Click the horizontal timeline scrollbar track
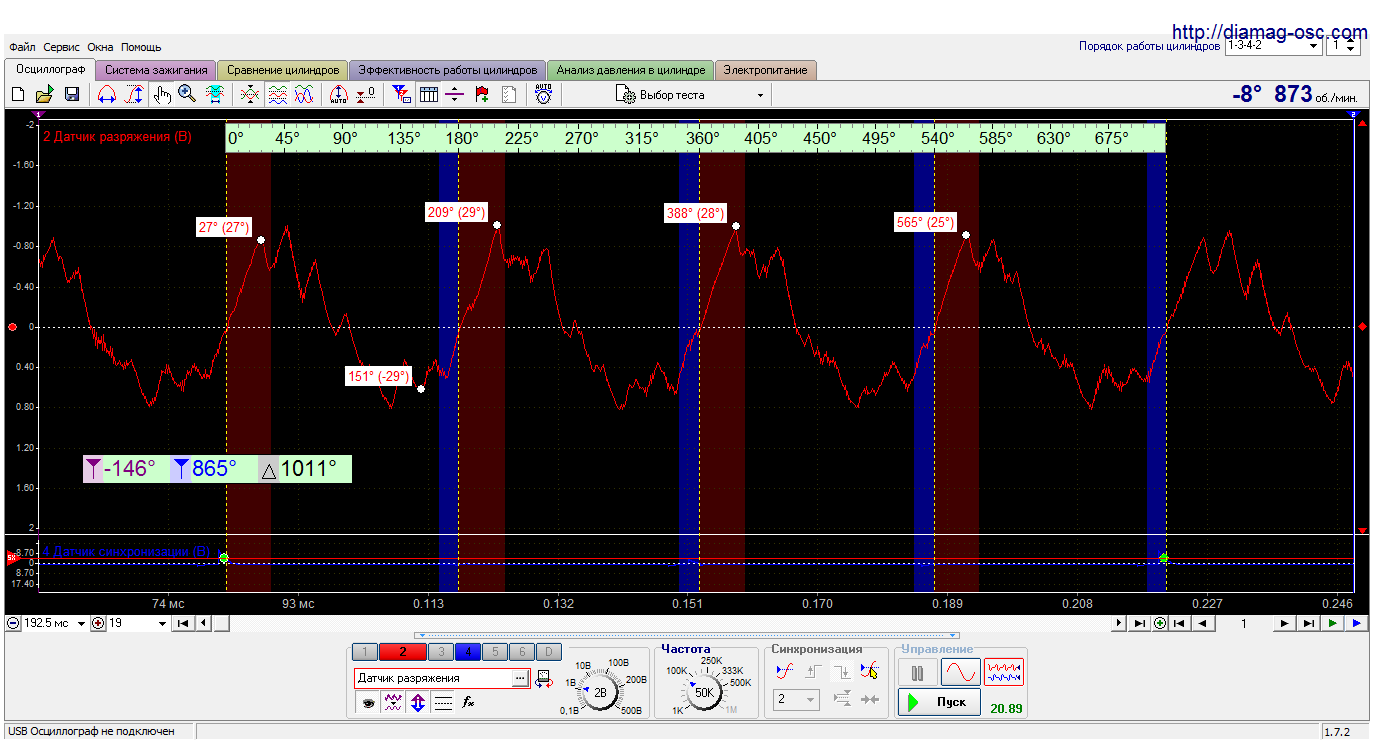The height and width of the screenshot is (744, 1382). pos(670,623)
